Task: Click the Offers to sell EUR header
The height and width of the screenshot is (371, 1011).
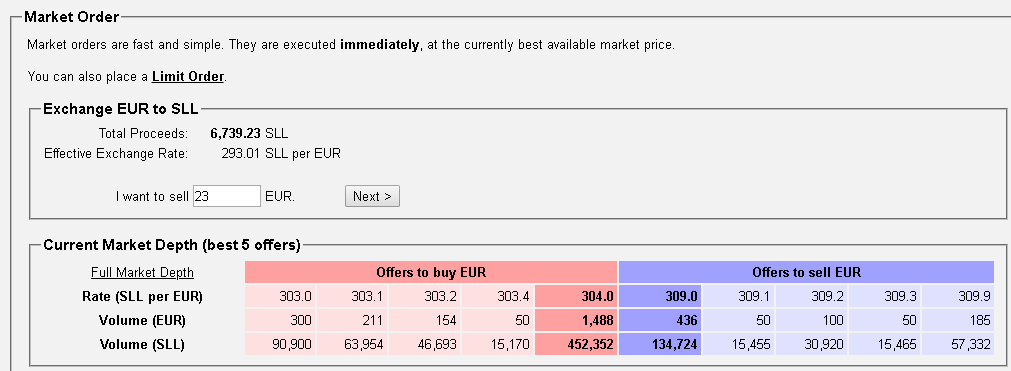Action: tap(807, 272)
